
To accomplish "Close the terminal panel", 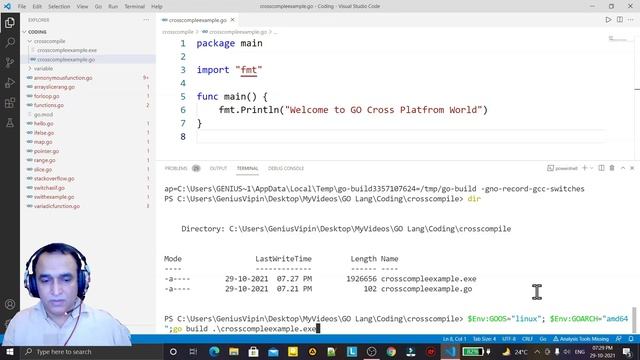I will point(632,168).
